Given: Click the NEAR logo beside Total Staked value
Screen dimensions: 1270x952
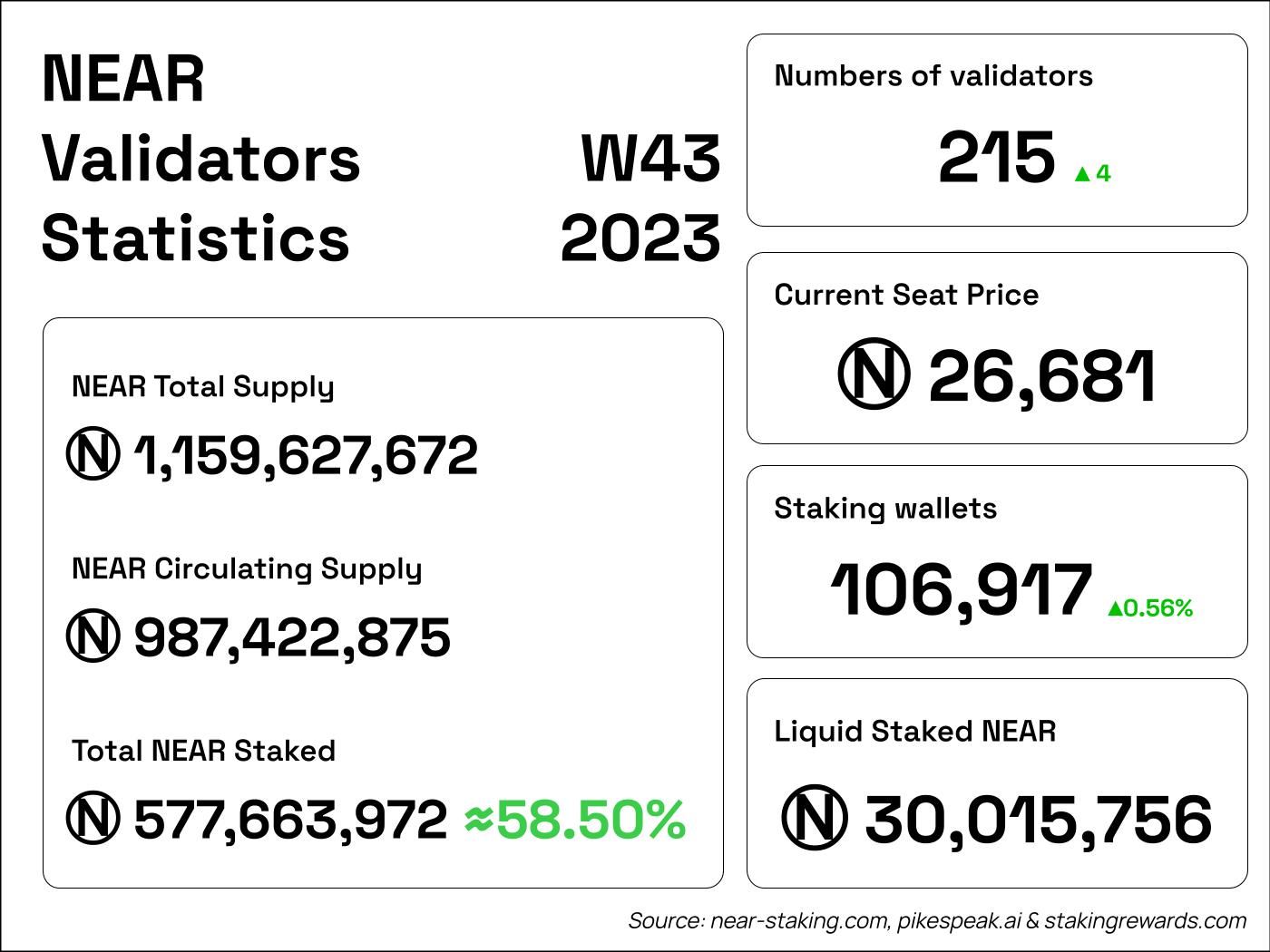Looking at the screenshot, I should click(x=93, y=819).
